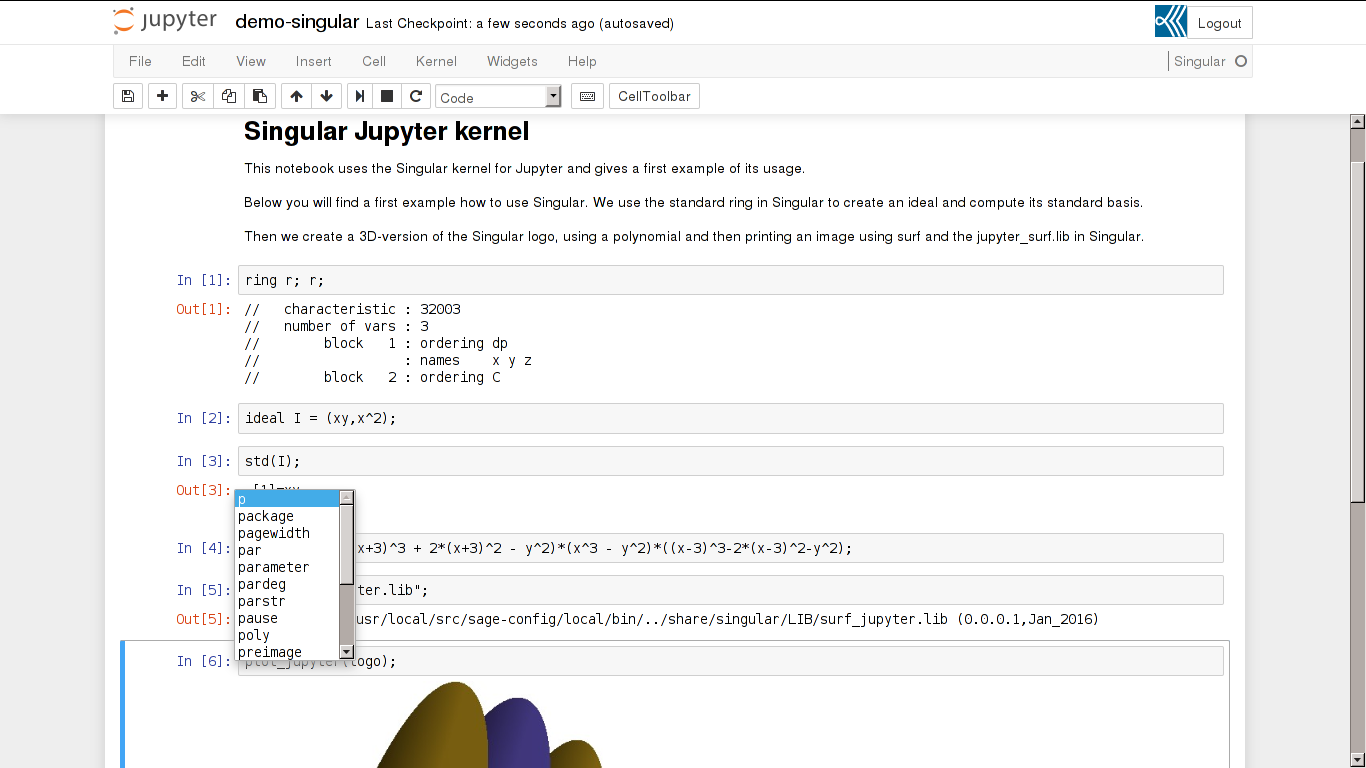
Task: Restart the kernel with the refresh icon
Action: tap(416, 96)
